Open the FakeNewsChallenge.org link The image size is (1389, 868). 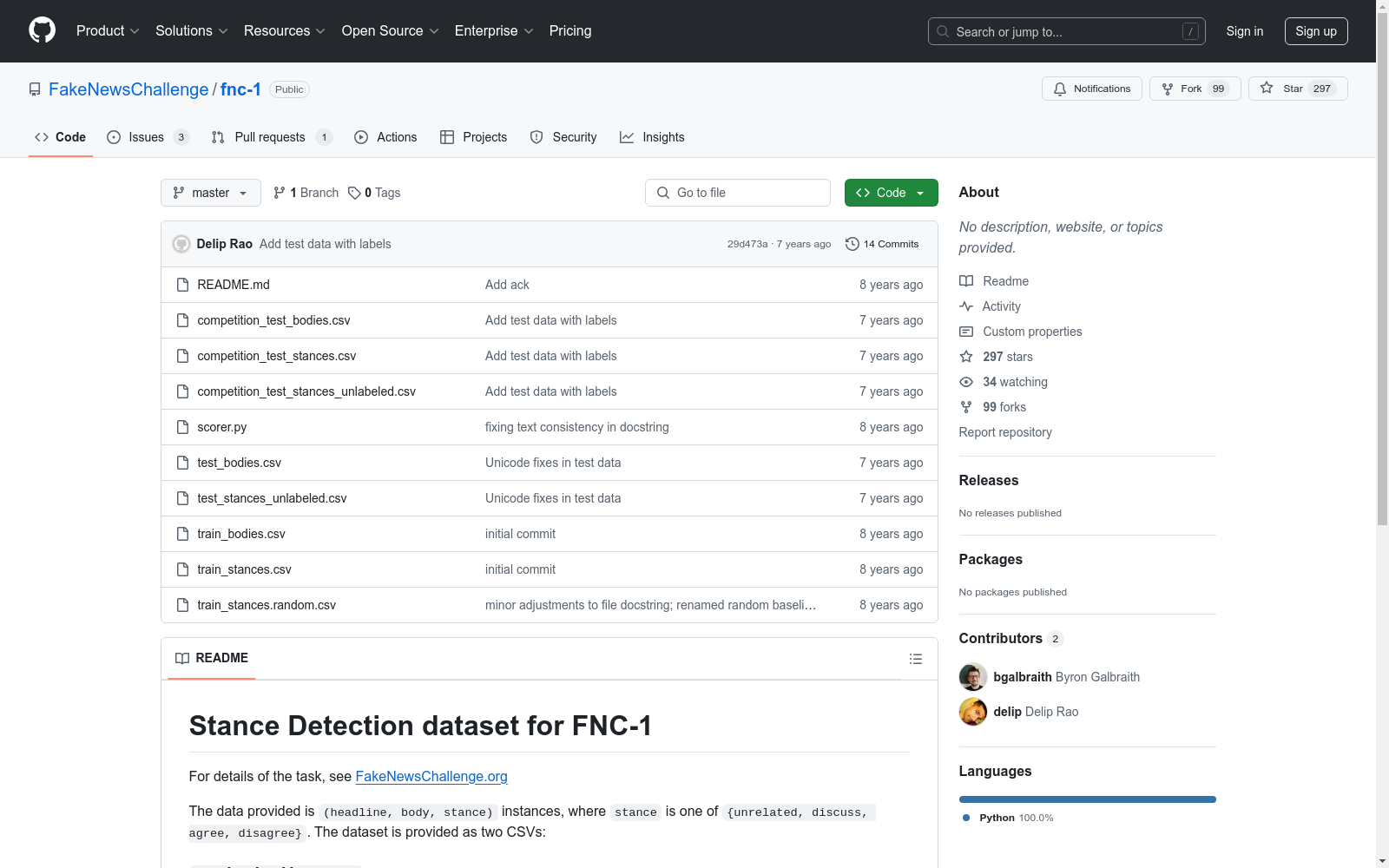431,776
